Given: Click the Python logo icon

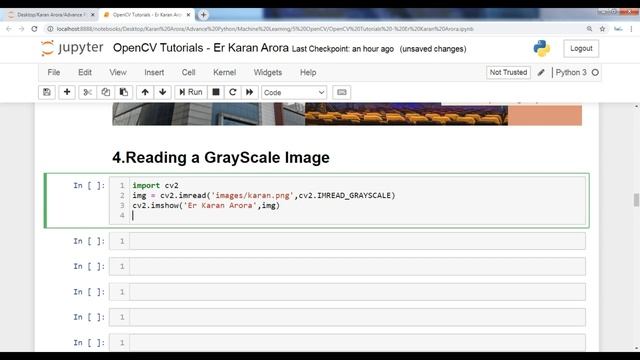Looking at the screenshot, I should pos(542,48).
